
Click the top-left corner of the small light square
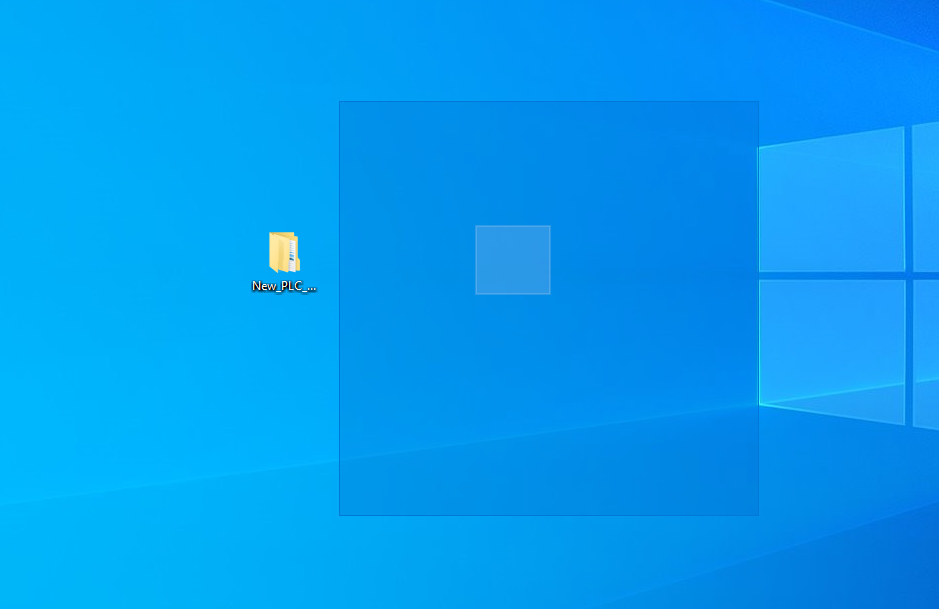(477, 227)
